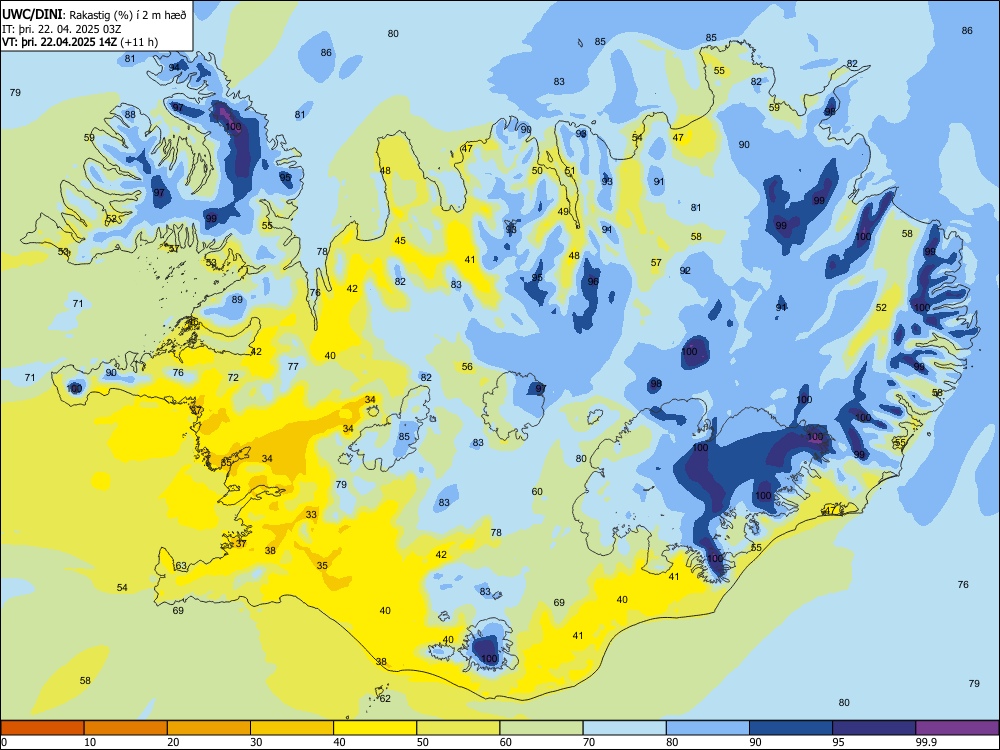This screenshot has width=1000, height=750.
Task: Click the 'VT: þri. 22.04.2025 14Z' line
Action: tap(59, 42)
